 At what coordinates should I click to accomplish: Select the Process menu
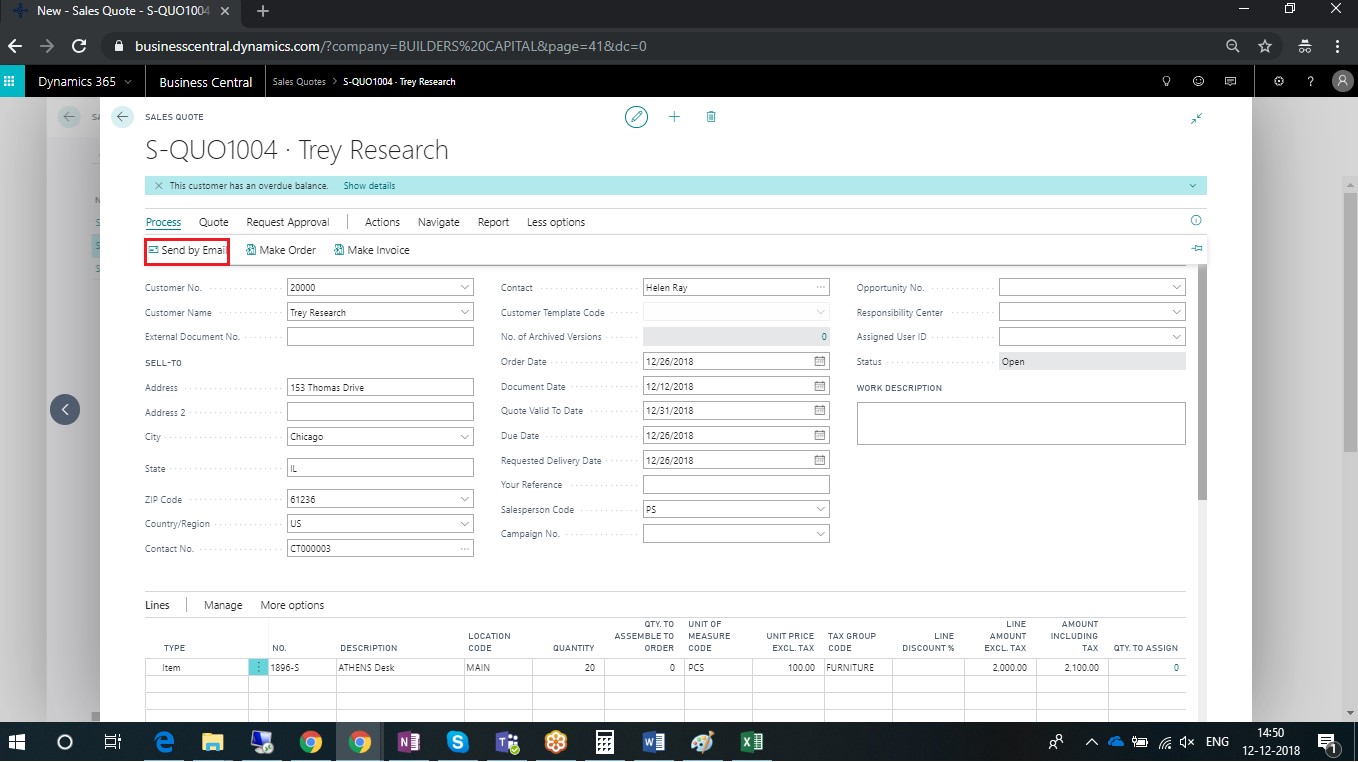(163, 222)
